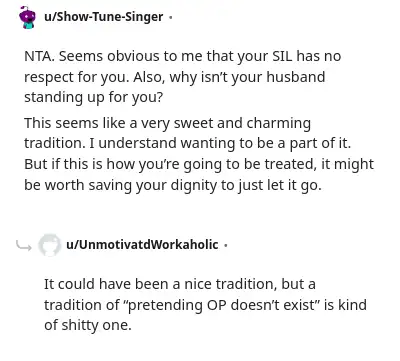Click the phrase "just let it go."

pyautogui.click(x=280, y=185)
